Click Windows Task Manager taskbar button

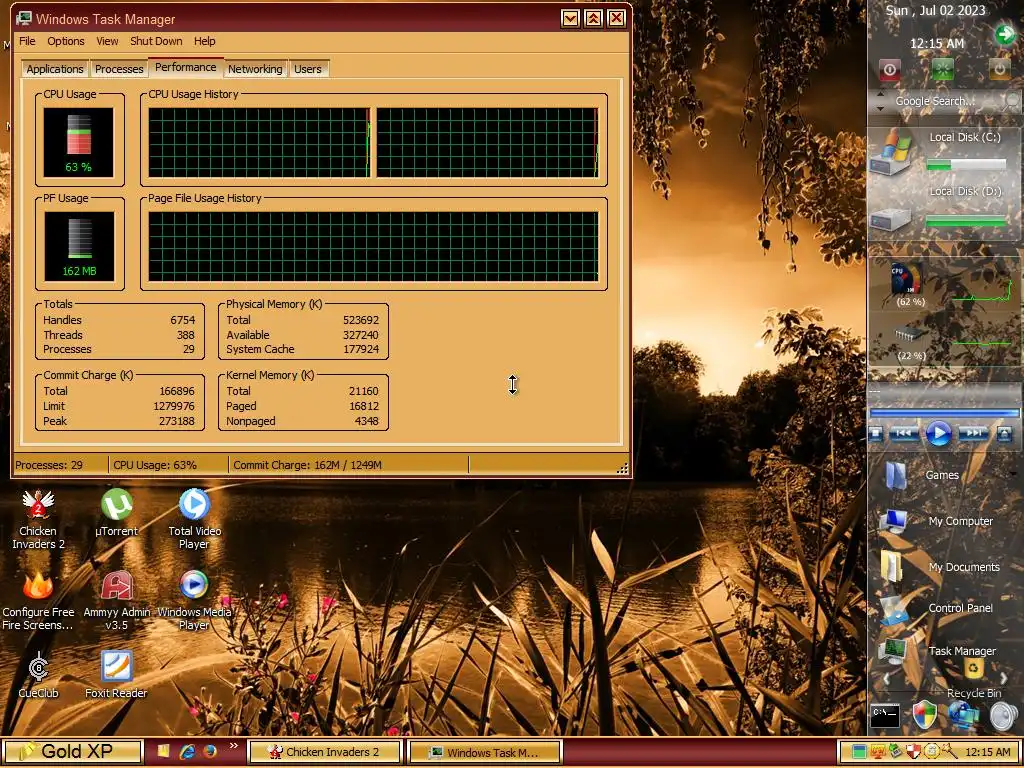pos(485,752)
